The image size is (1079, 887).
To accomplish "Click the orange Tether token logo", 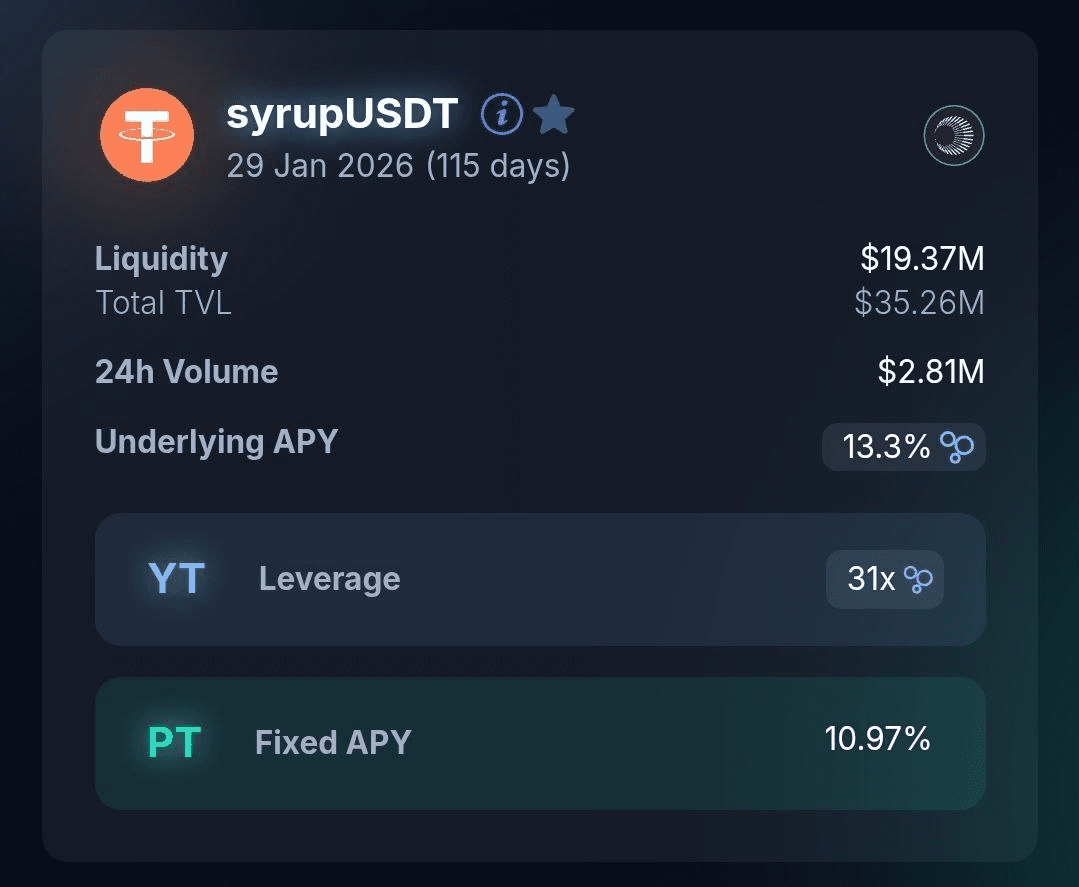I will pyautogui.click(x=147, y=135).
